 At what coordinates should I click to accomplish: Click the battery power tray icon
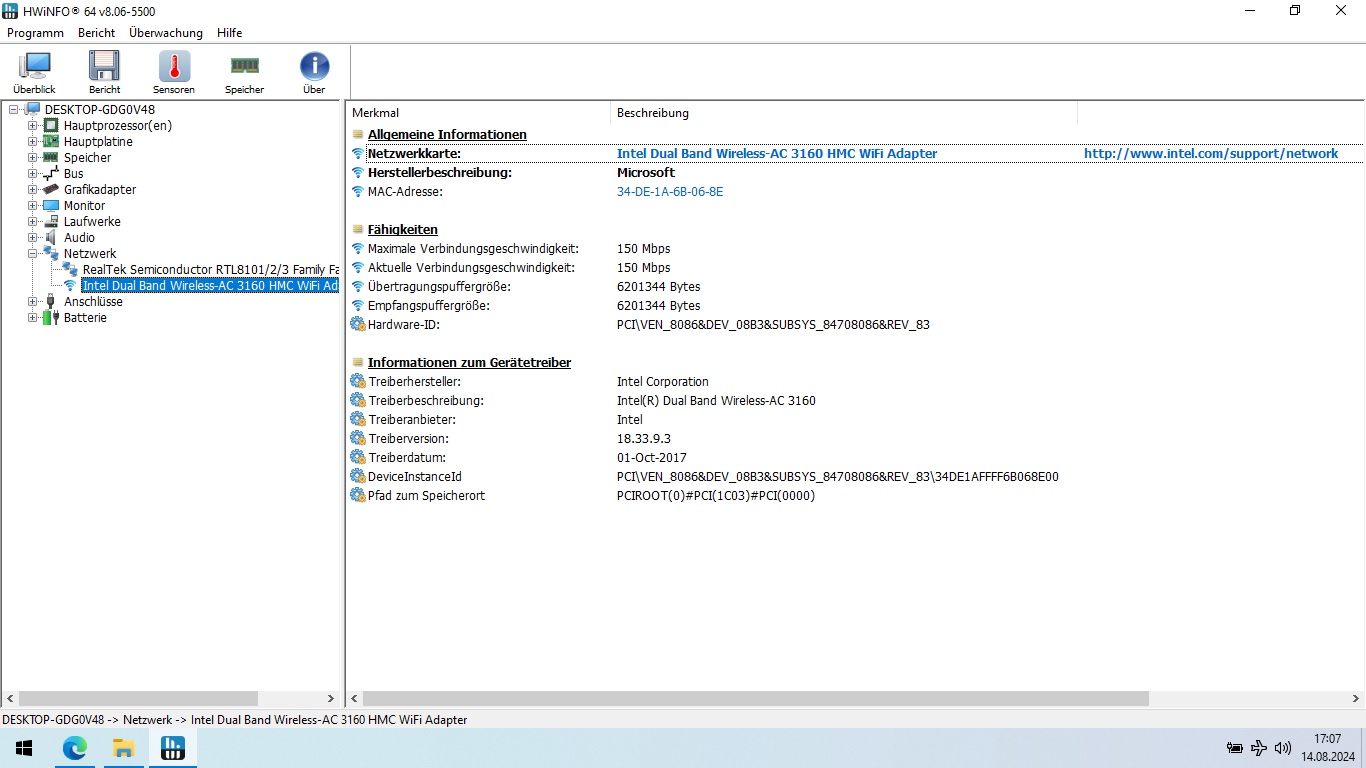pyautogui.click(x=1235, y=748)
